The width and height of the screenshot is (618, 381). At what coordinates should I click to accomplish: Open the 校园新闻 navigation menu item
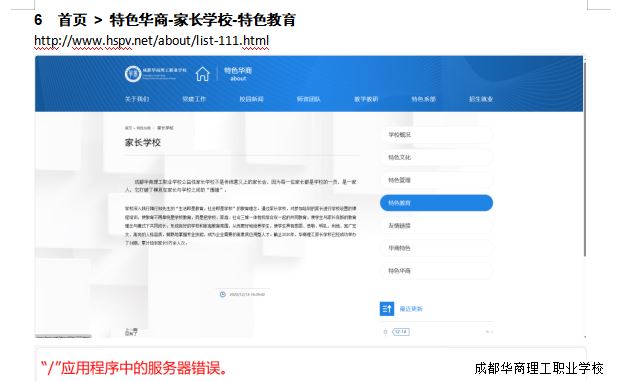click(251, 99)
